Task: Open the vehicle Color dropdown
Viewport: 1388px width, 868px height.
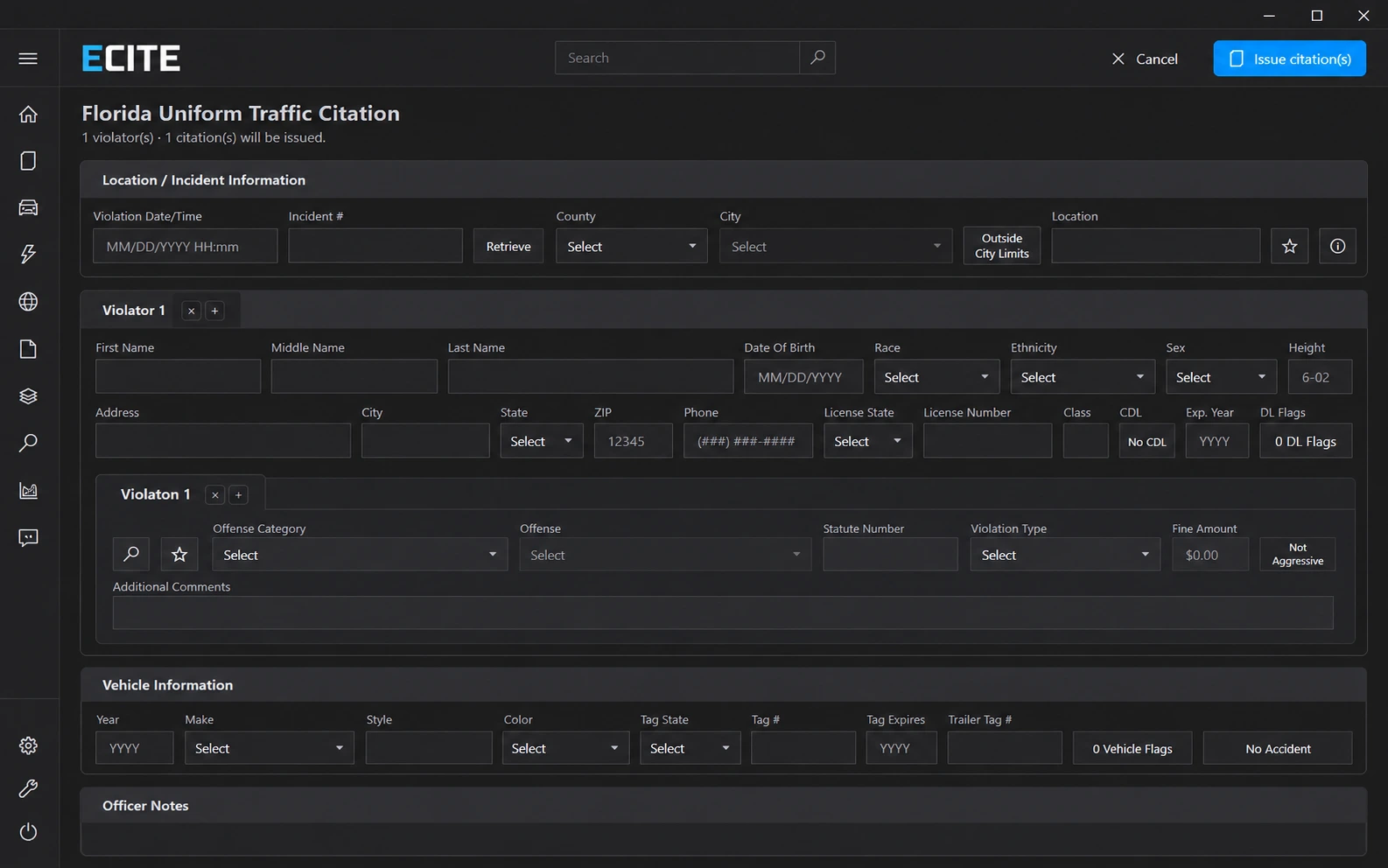Action: pyautogui.click(x=565, y=749)
